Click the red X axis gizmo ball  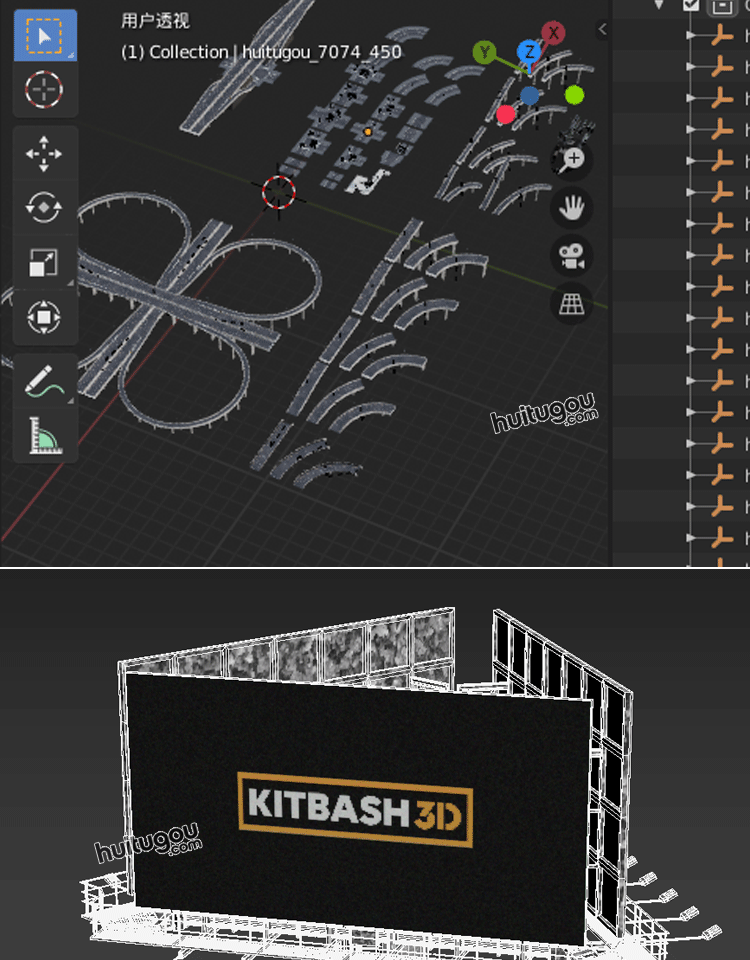(553, 33)
